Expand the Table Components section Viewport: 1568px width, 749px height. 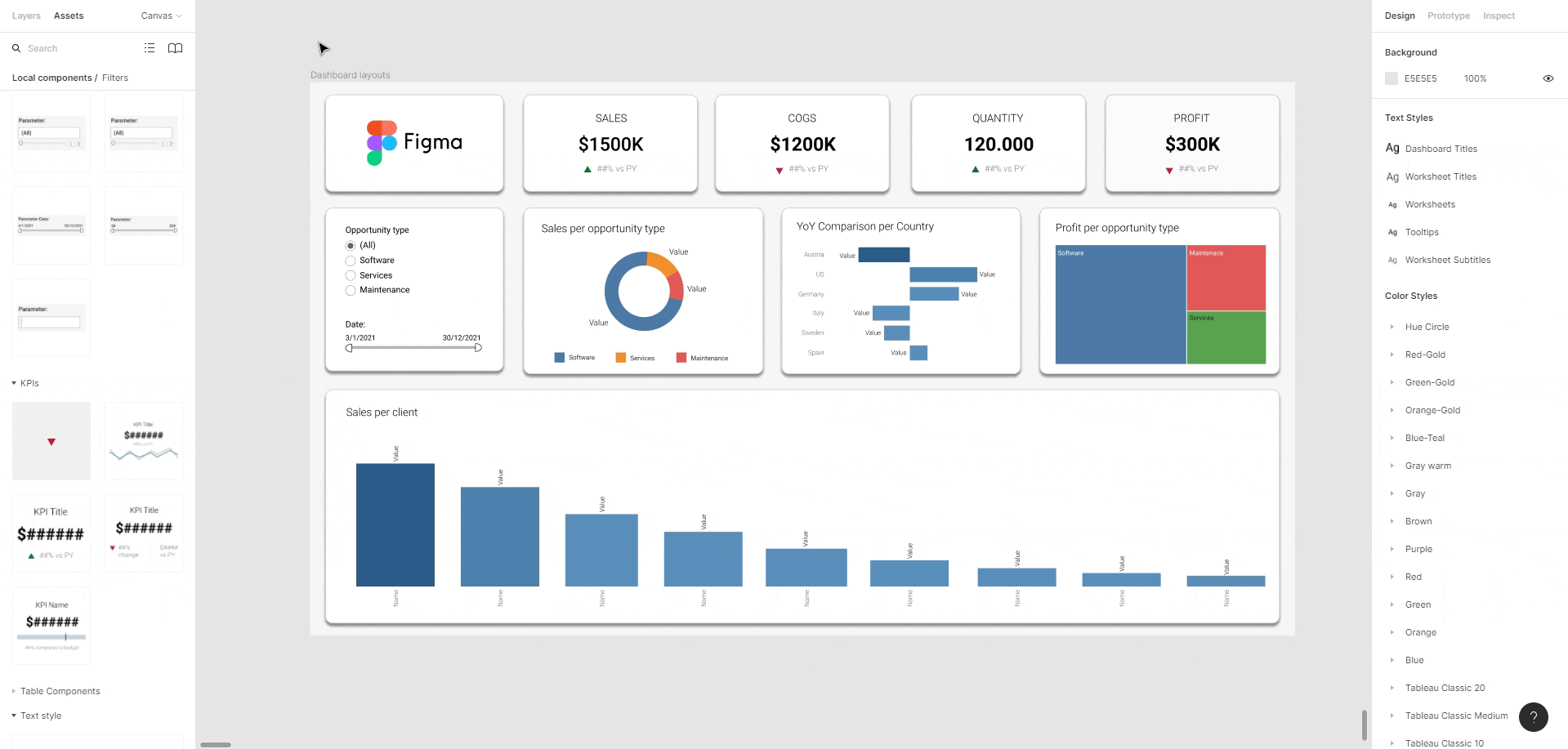14,691
